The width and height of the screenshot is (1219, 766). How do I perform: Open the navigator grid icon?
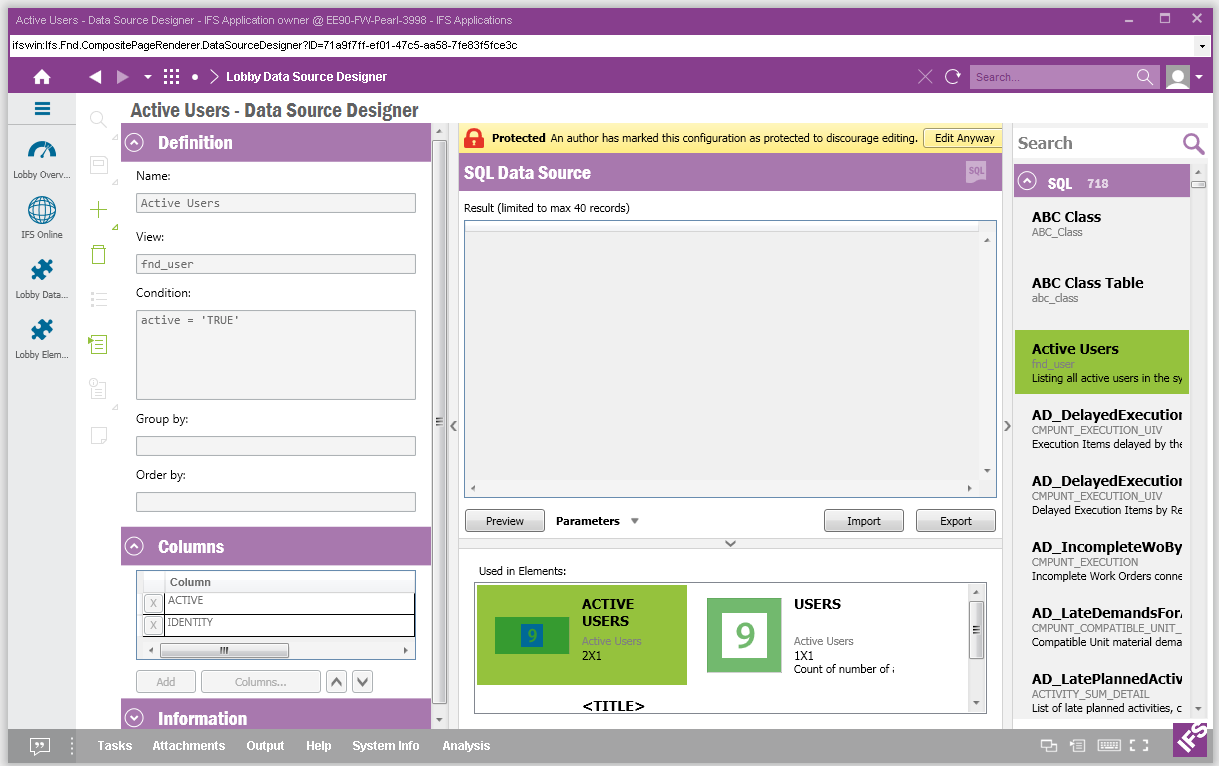(x=171, y=77)
